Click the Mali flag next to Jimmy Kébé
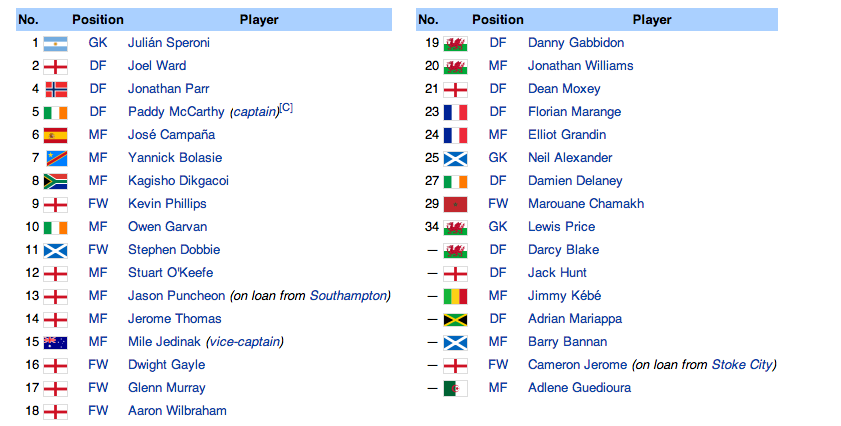The width and height of the screenshot is (841, 426). point(455,297)
